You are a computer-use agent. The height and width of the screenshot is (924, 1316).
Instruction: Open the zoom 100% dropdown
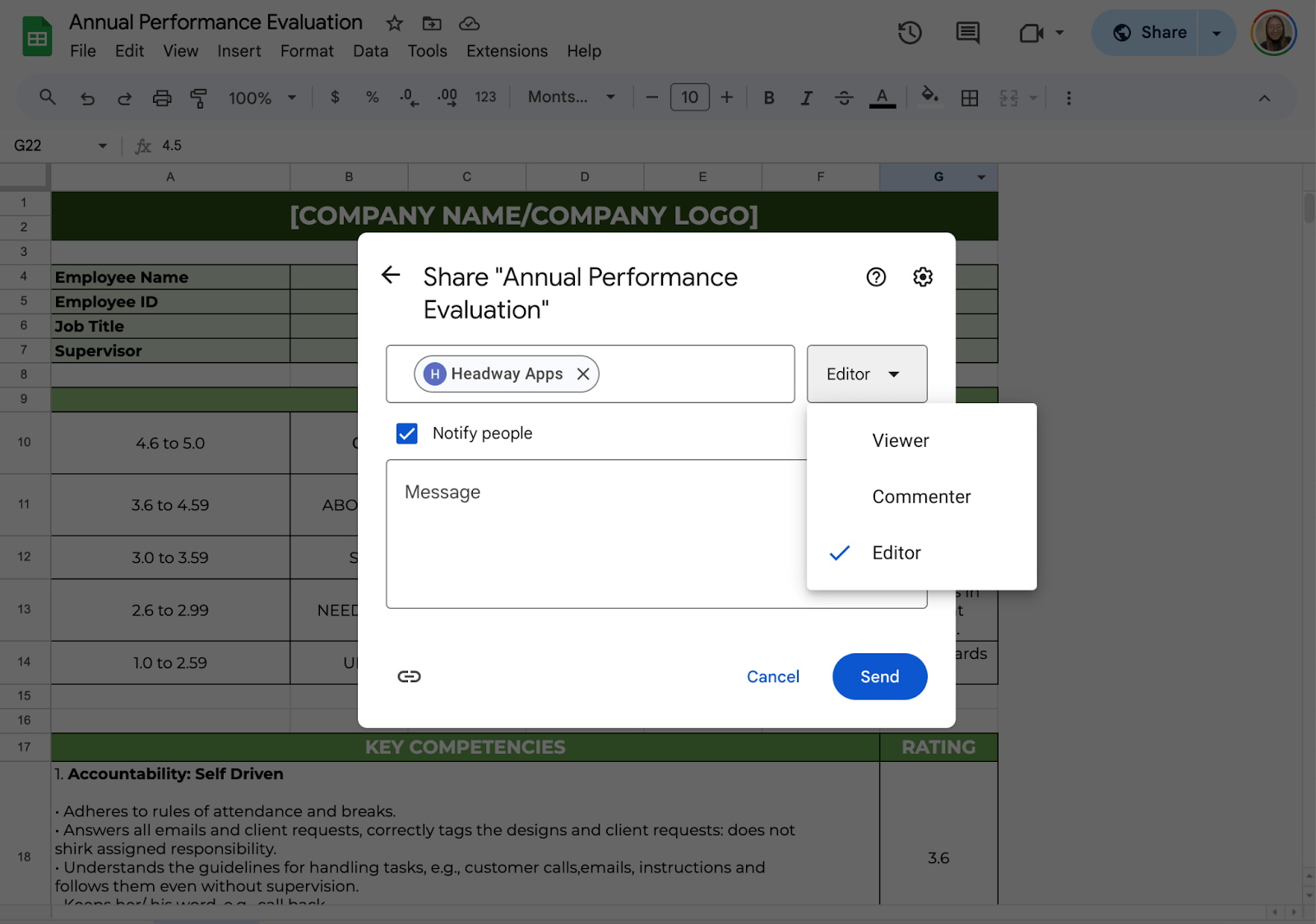262,98
